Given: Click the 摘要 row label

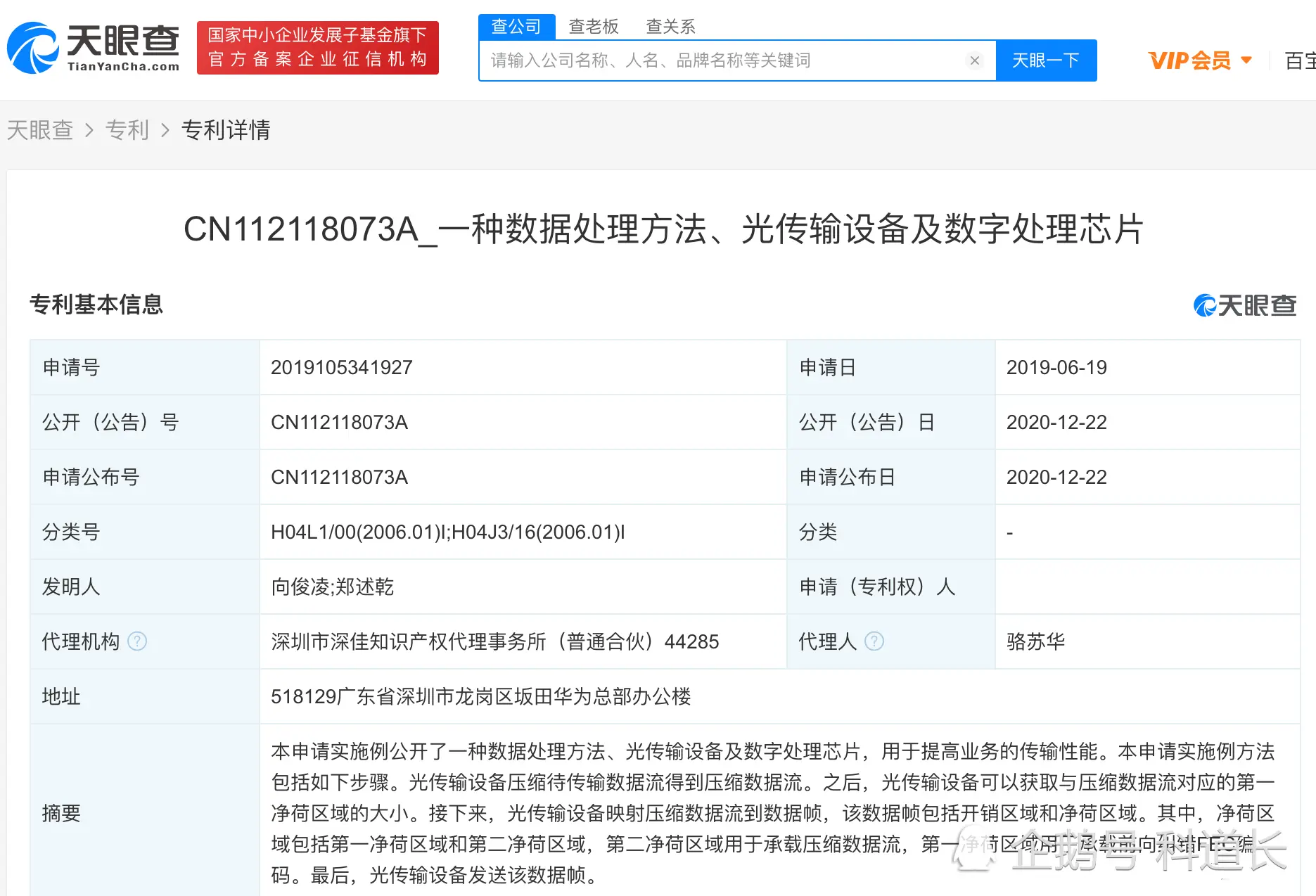Looking at the screenshot, I should pyautogui.click(x=61, y=813).
